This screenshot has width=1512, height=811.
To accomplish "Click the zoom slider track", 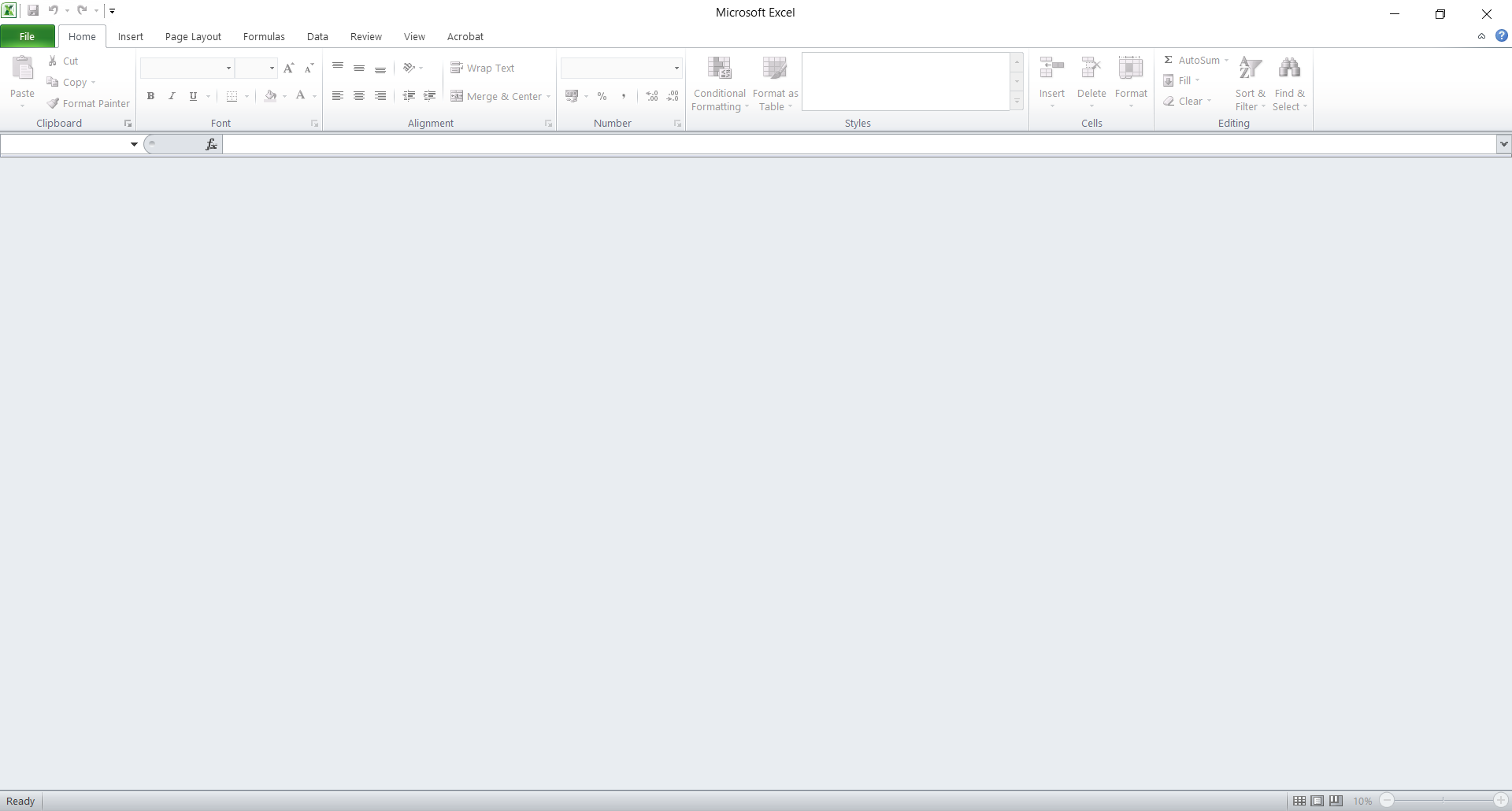I will [x=1443, y=801].
